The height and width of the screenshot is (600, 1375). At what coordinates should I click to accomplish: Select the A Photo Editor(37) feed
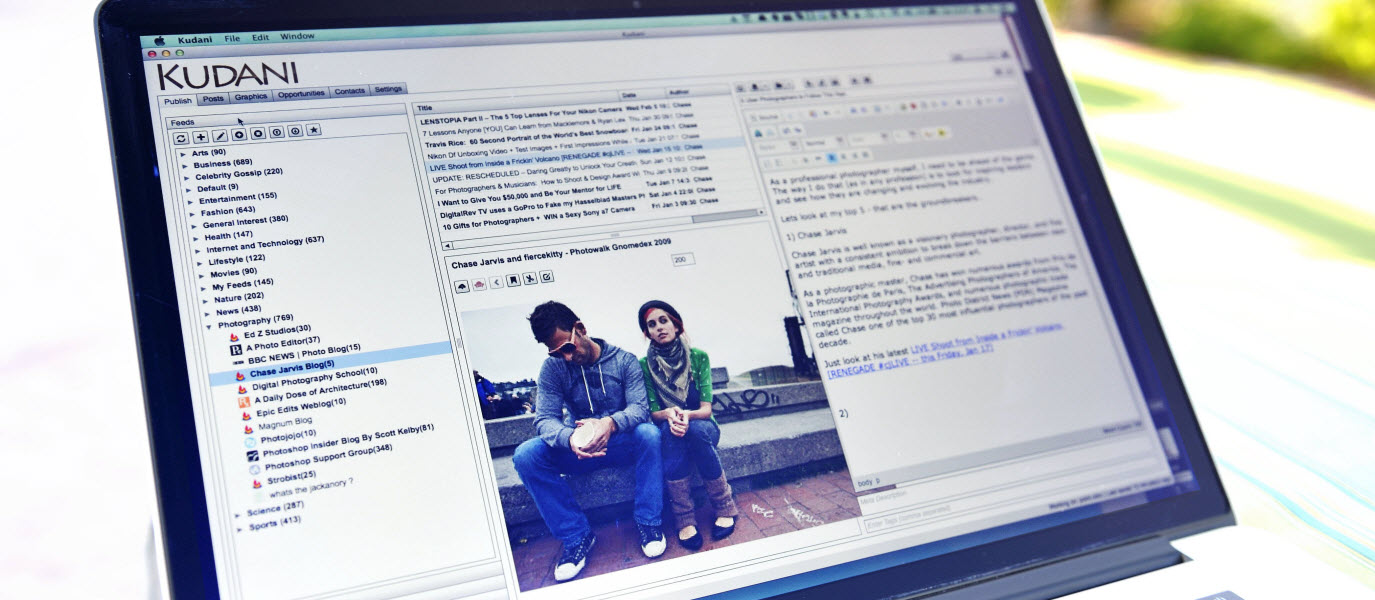(283, 344)
